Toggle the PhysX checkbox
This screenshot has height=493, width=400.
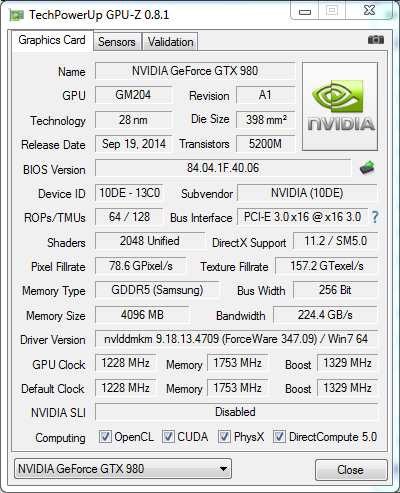click(224, 437)
